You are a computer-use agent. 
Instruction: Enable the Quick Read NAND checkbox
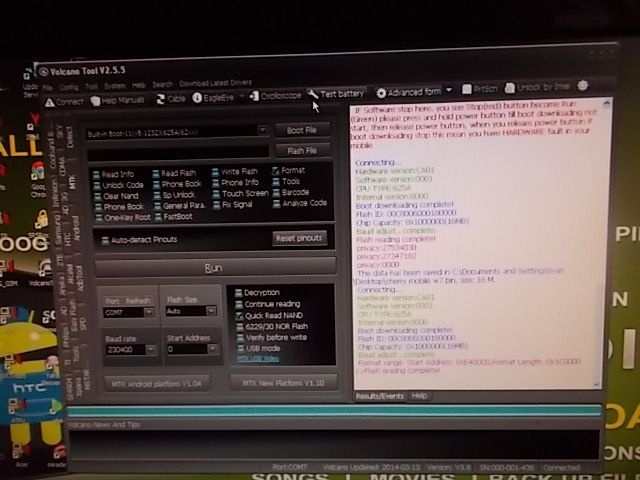[x=238, y=316]
